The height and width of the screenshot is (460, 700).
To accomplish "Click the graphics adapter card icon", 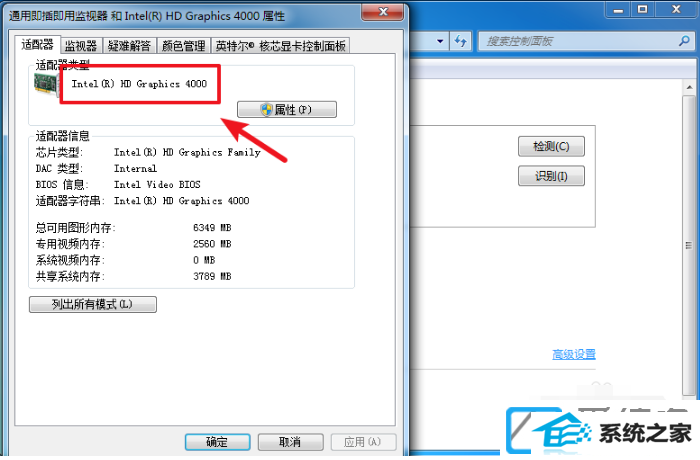I will coord(46,84).
